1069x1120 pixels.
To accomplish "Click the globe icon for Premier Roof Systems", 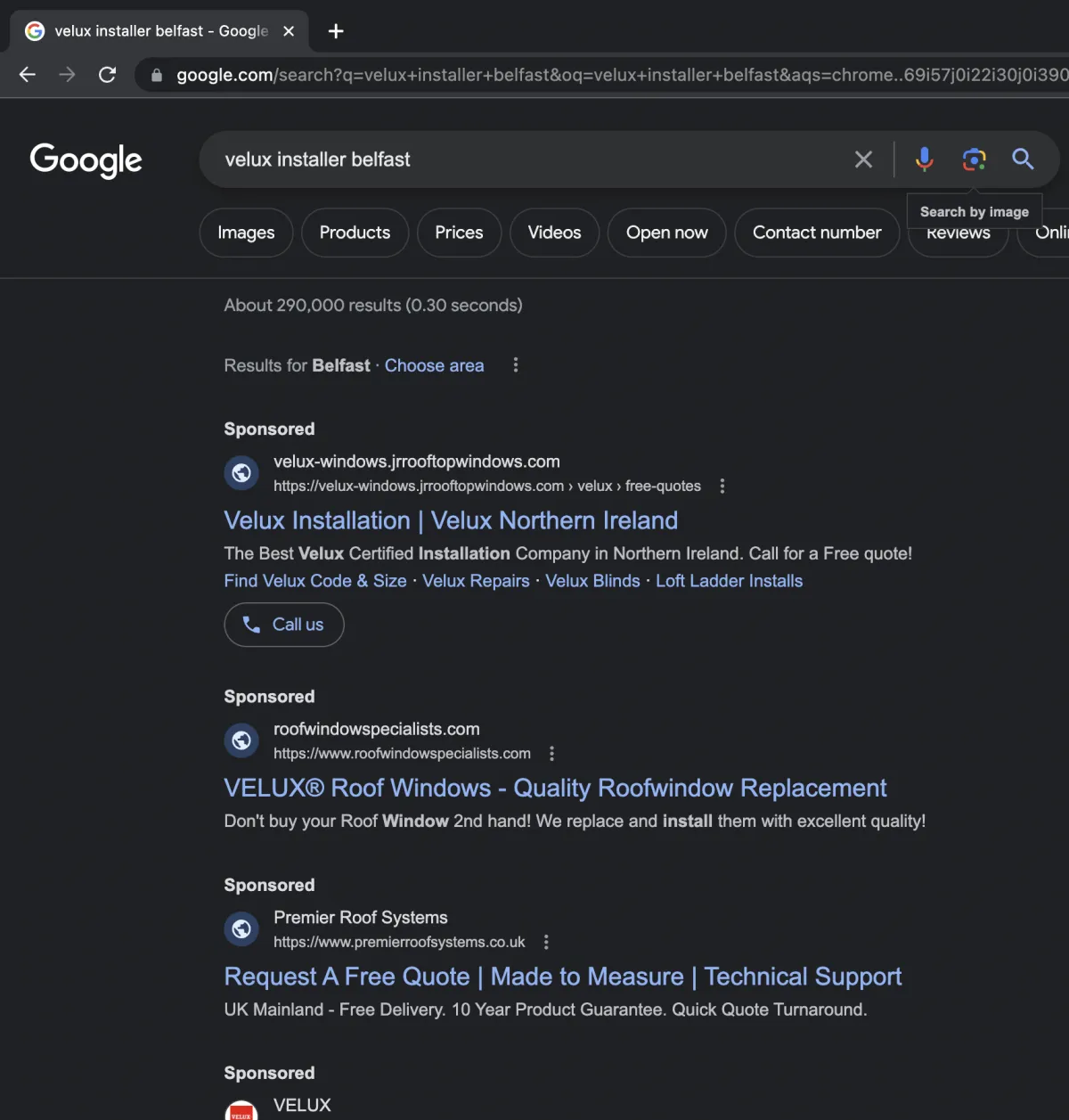I will coord(241,929).
